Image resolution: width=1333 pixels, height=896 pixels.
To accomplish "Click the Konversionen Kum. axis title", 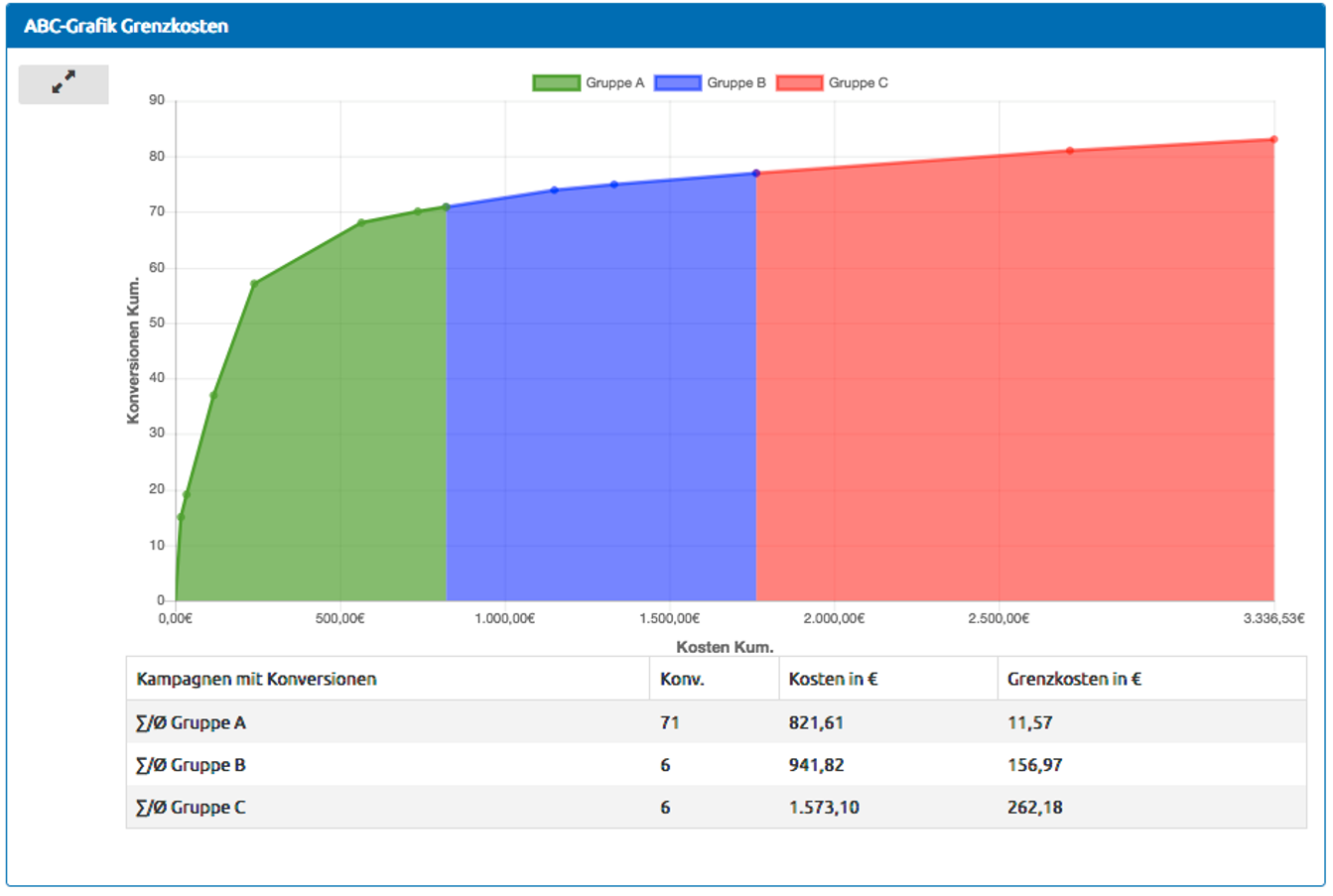I will 133,350.
